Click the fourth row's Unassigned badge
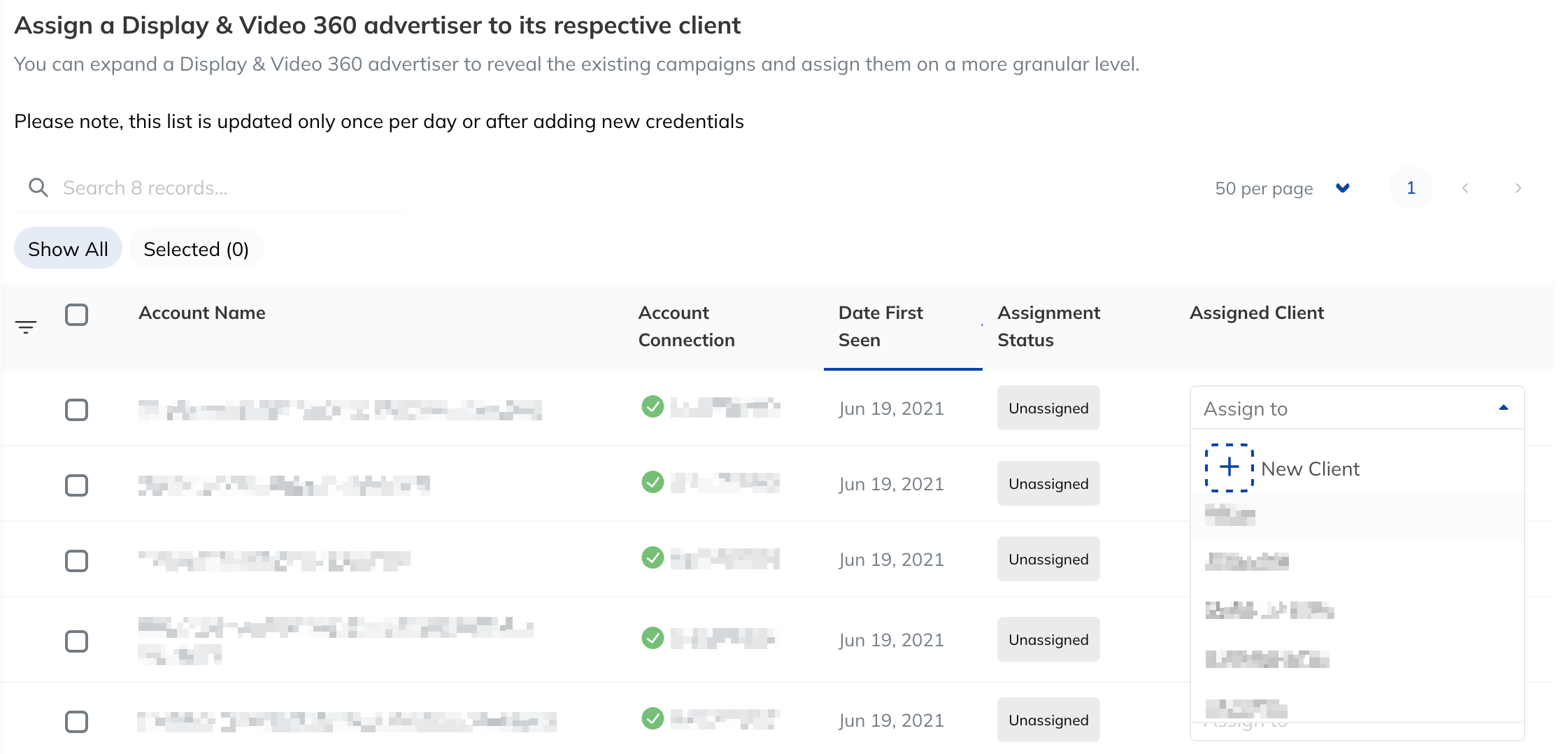The image size is (1568, 754). [1048, 639]
